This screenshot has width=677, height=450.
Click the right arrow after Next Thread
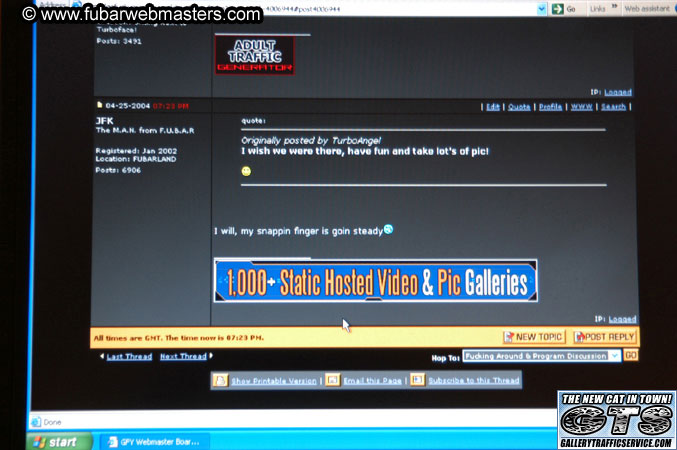coord(212,356)
